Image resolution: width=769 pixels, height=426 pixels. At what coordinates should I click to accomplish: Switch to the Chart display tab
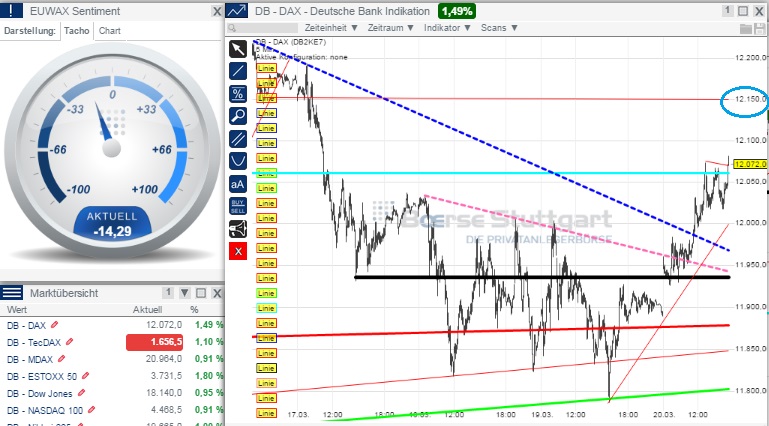109,31
